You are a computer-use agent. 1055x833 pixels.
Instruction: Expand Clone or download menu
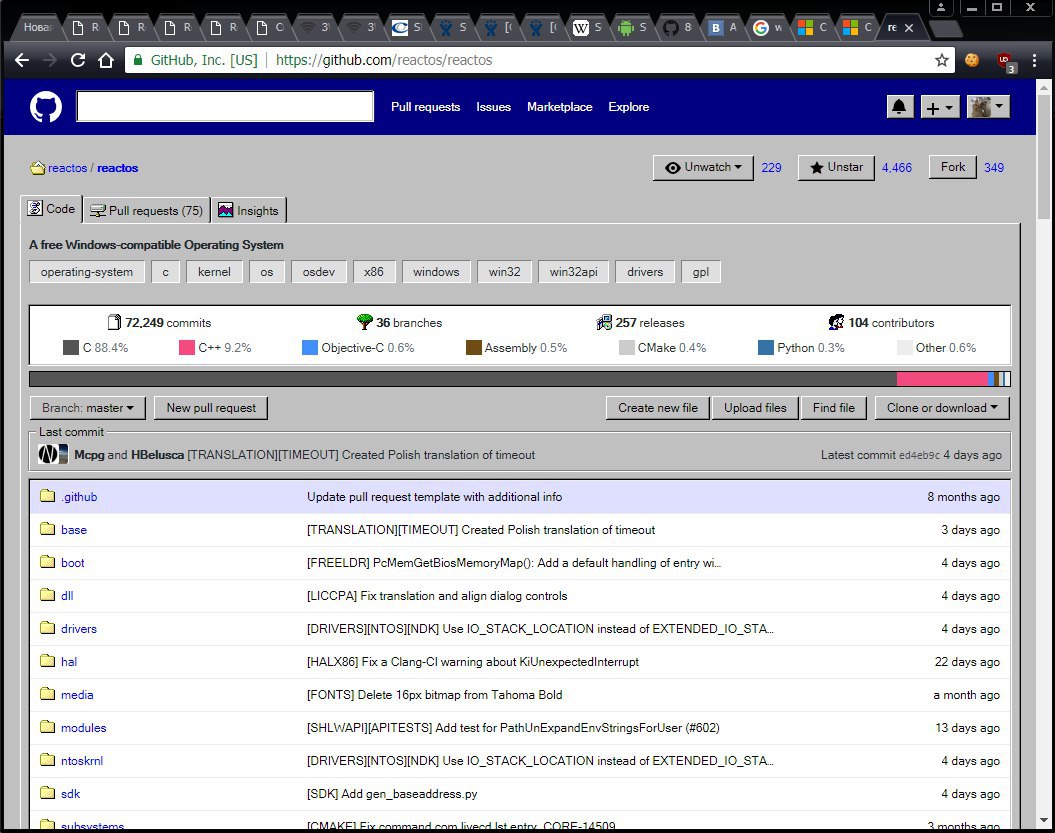click(x=942, y=408)
